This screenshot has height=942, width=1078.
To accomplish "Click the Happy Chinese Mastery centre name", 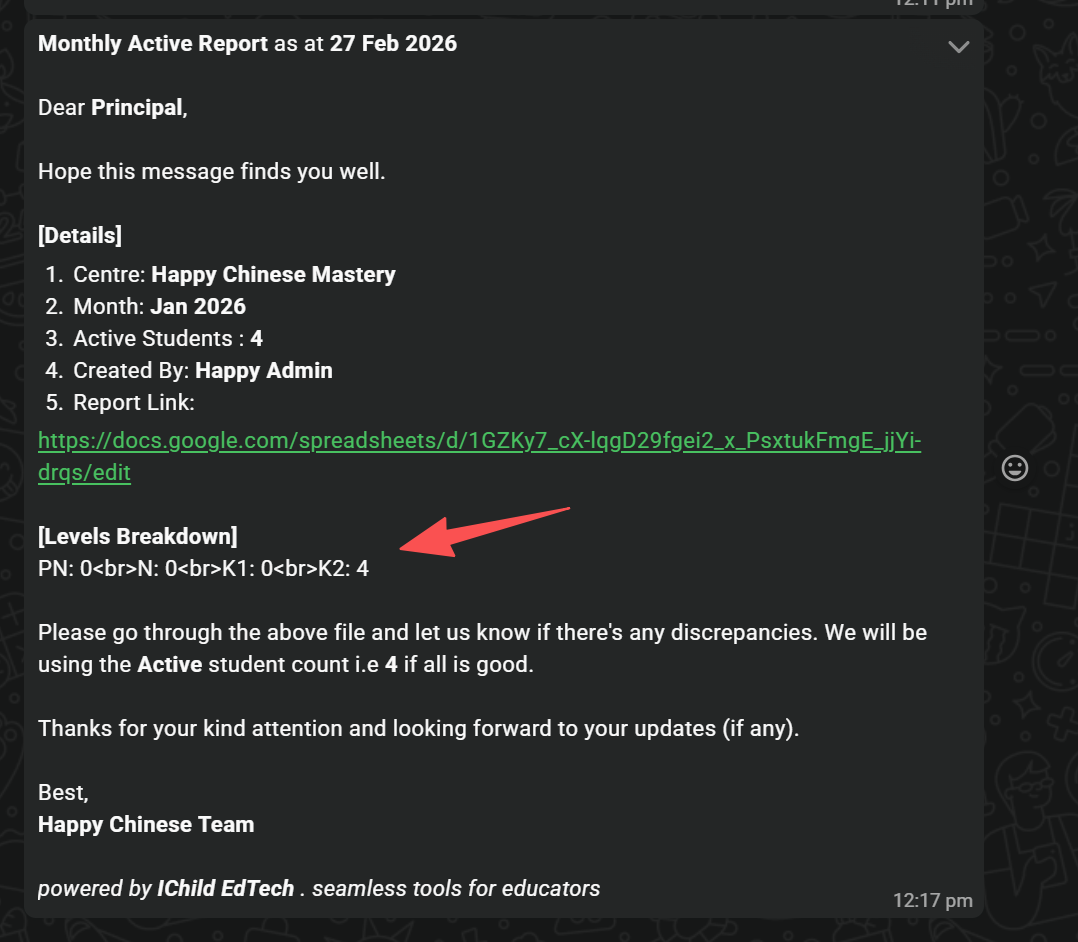I will point(273,274).
